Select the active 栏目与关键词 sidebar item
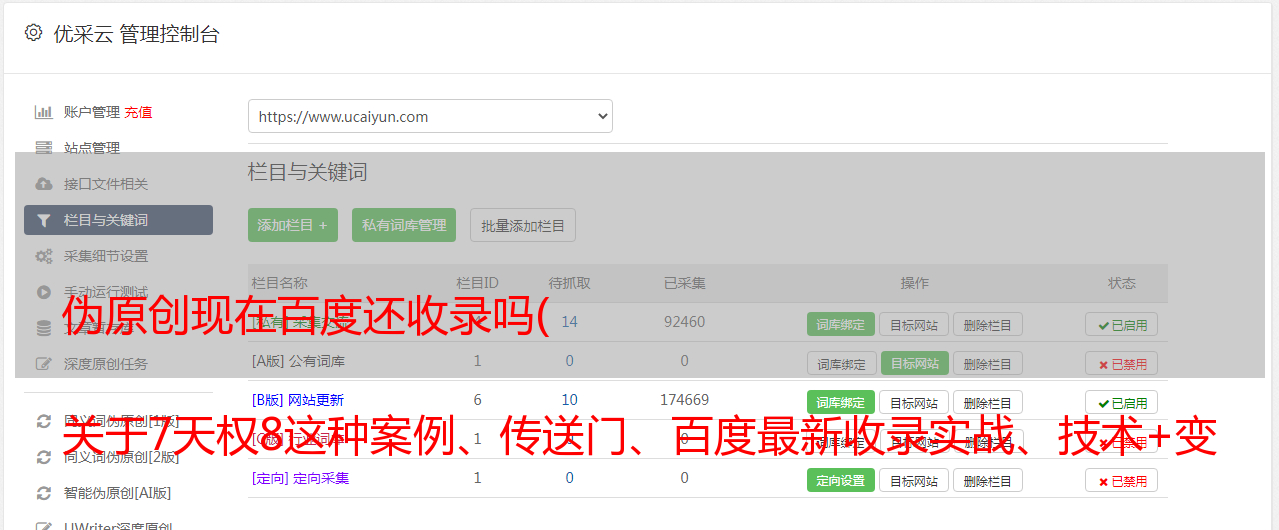Screen dimensions: 1279x530 tap(118, 220)
